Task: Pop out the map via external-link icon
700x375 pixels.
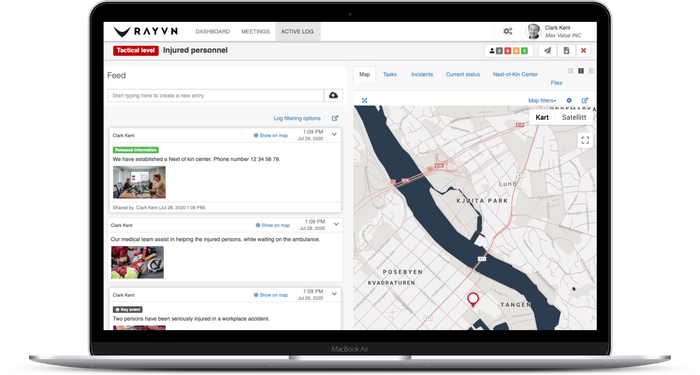Action: coord(584,100)
